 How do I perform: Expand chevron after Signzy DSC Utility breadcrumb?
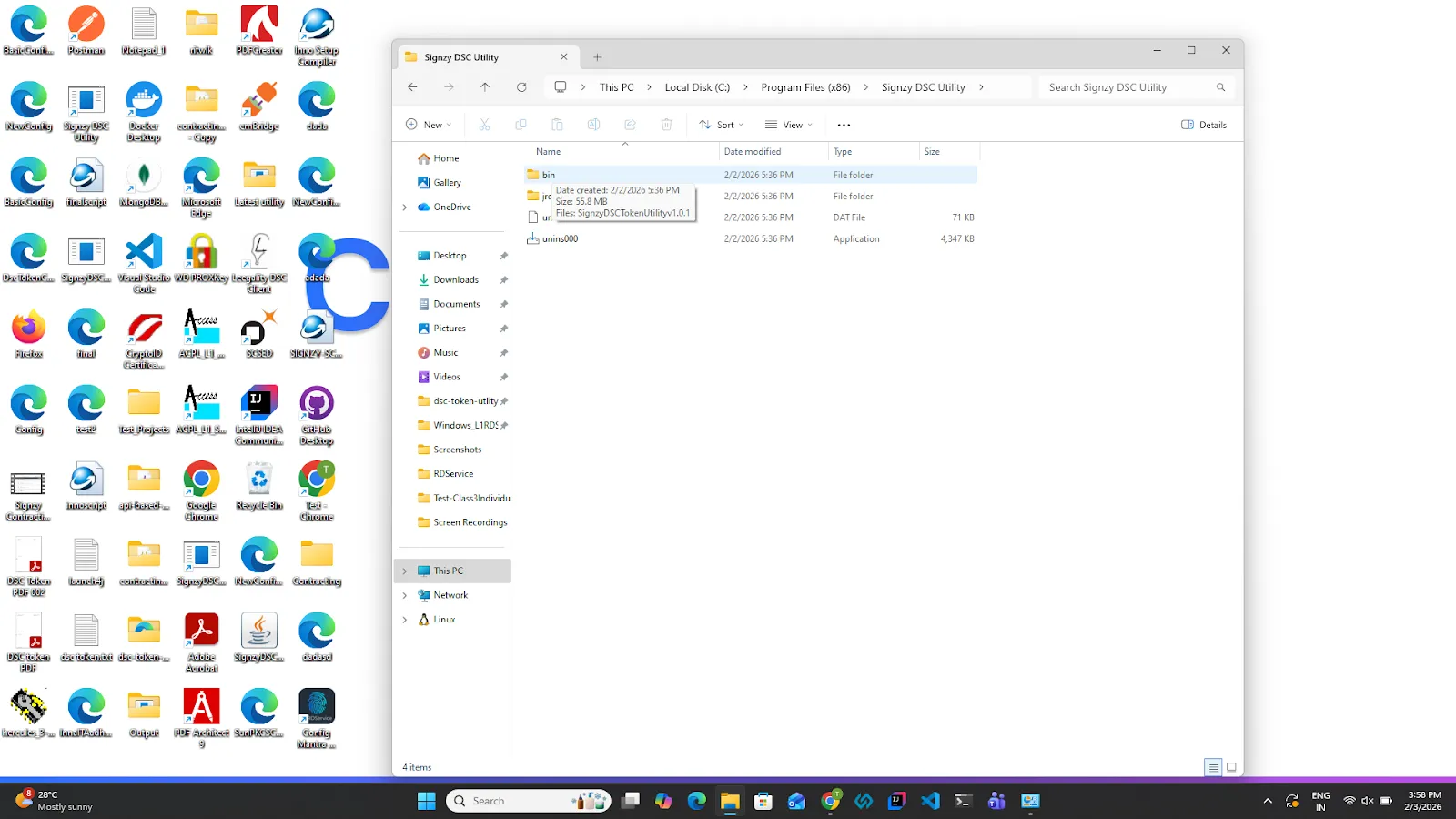coord(981,87)
